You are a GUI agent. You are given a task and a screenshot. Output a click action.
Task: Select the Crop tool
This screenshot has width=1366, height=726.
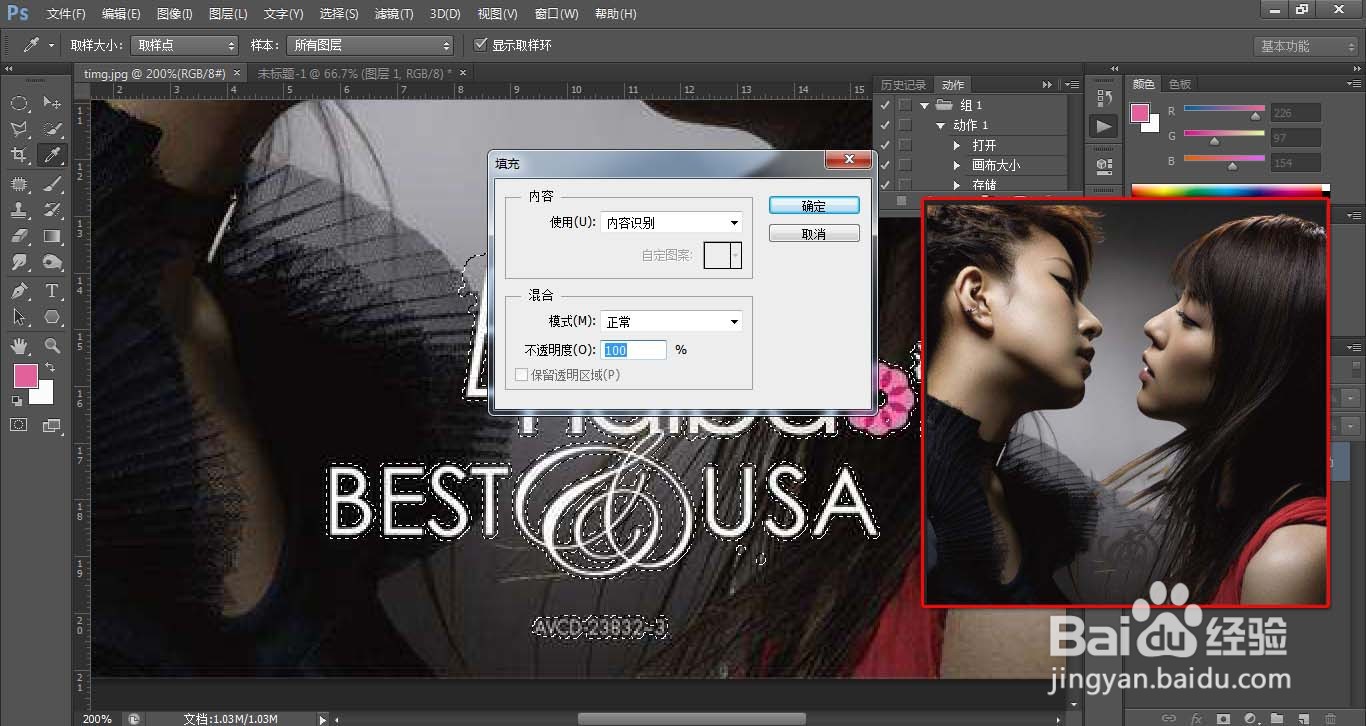pos(19,155)
